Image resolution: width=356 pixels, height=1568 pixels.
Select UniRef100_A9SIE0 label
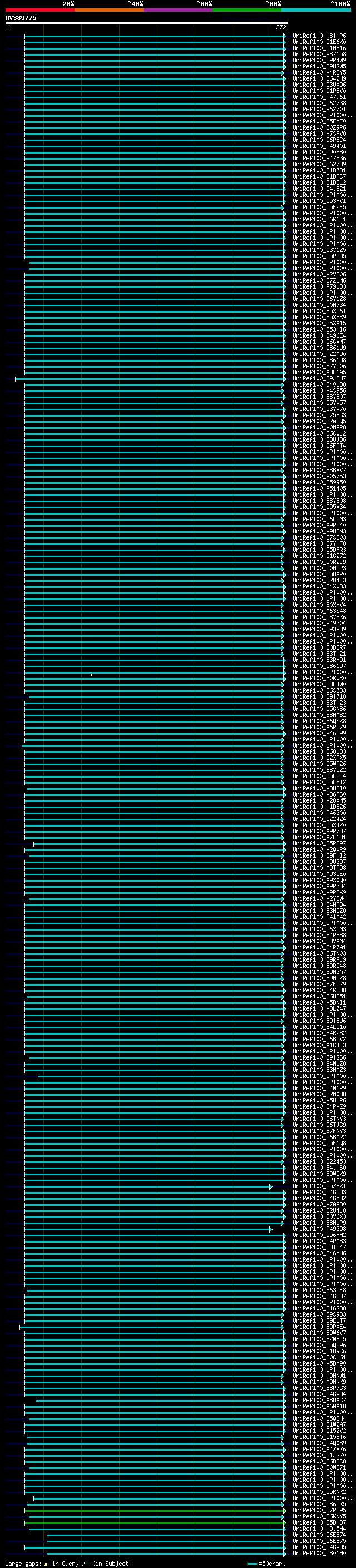click(319, 874)
